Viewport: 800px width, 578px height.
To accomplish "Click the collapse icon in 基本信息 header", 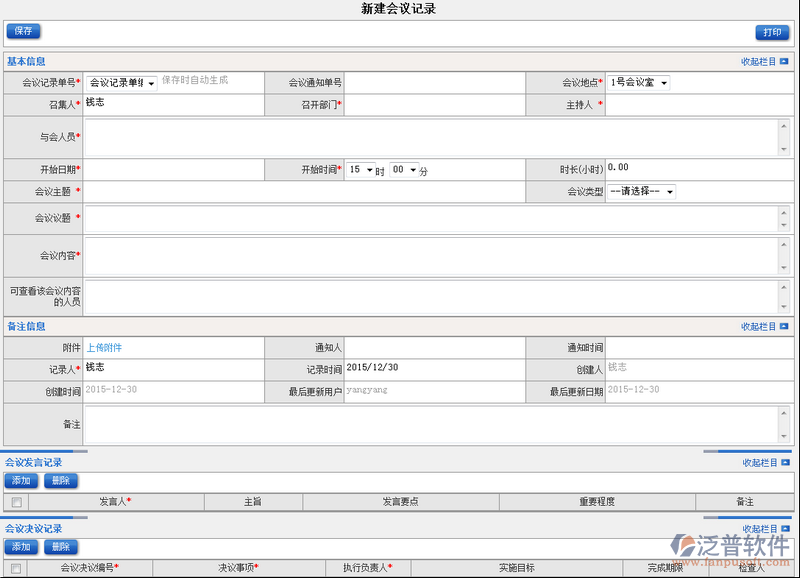I will pyautogui.click(x=784, y=62).
